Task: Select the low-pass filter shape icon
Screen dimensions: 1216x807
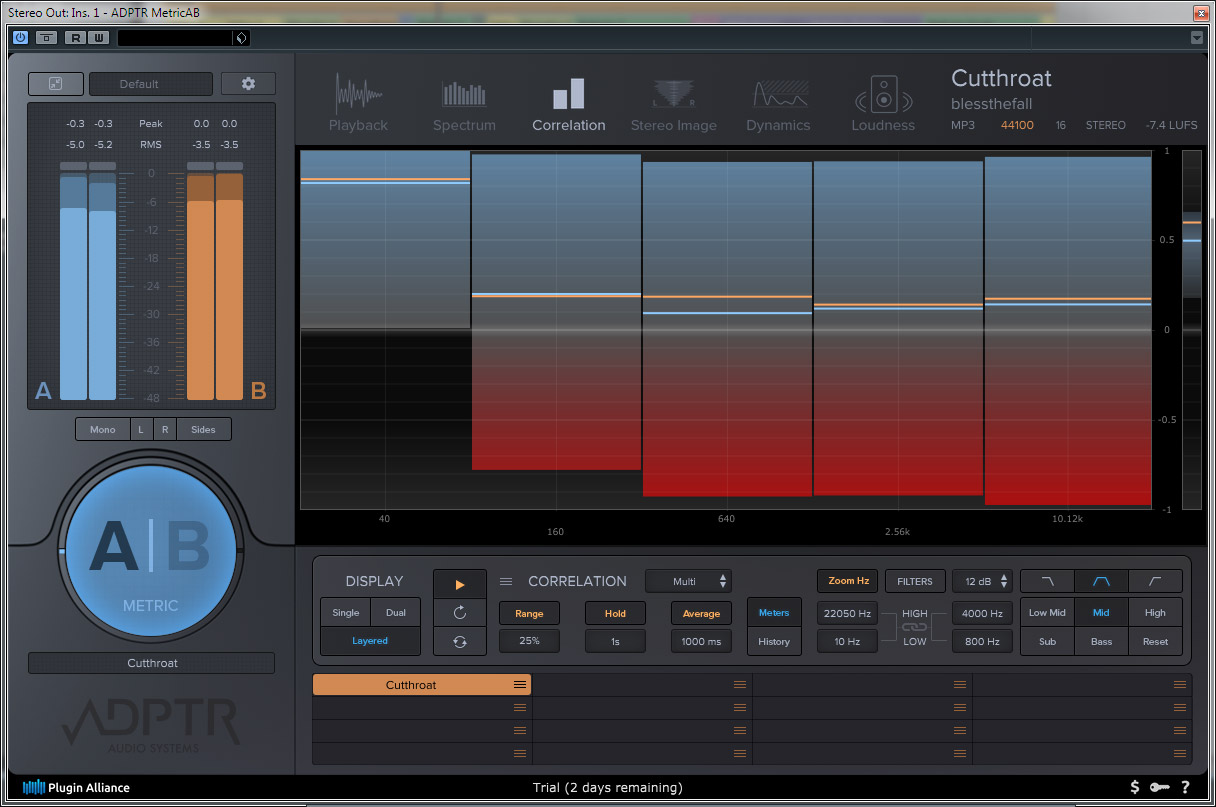Action: pyautogui.click(x=1047, y=581)
